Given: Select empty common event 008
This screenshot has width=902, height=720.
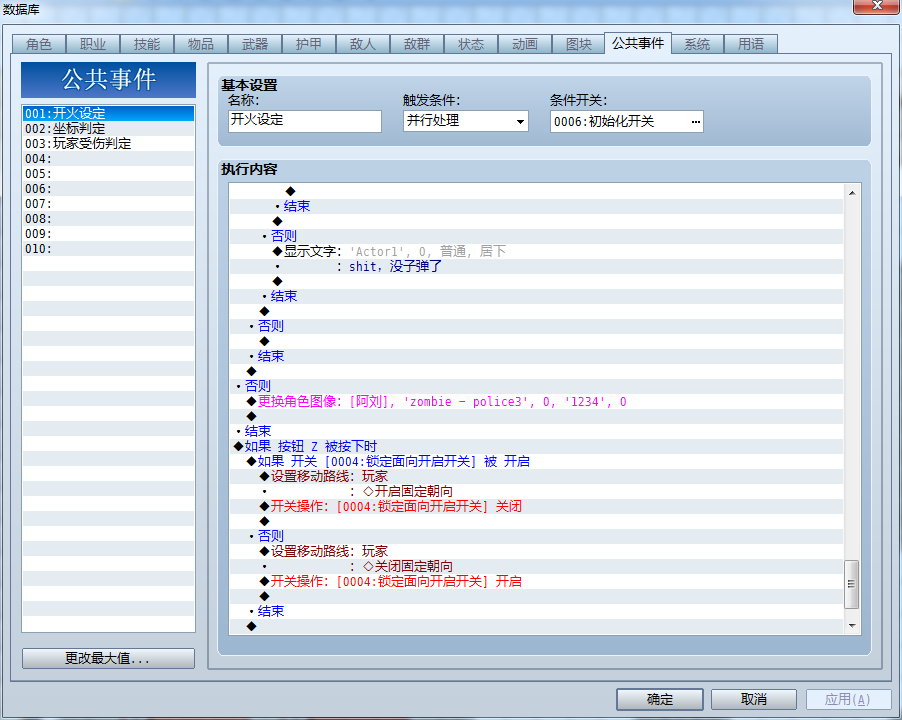Looking at the screenshot, I should coord(108,218).
